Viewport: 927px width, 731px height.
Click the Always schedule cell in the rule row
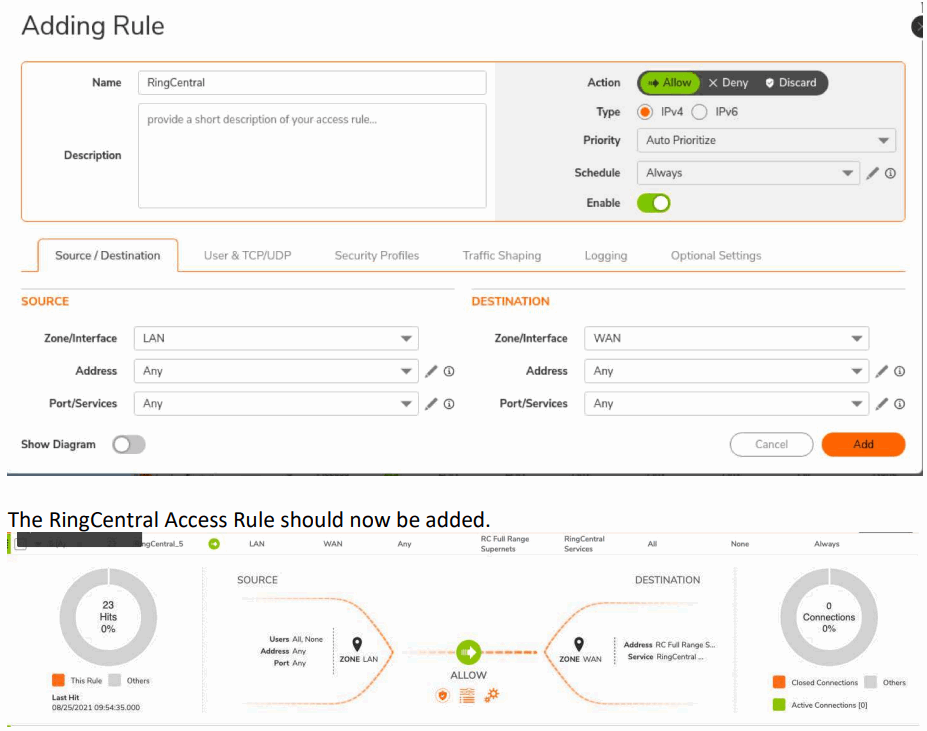pos(826,544)
